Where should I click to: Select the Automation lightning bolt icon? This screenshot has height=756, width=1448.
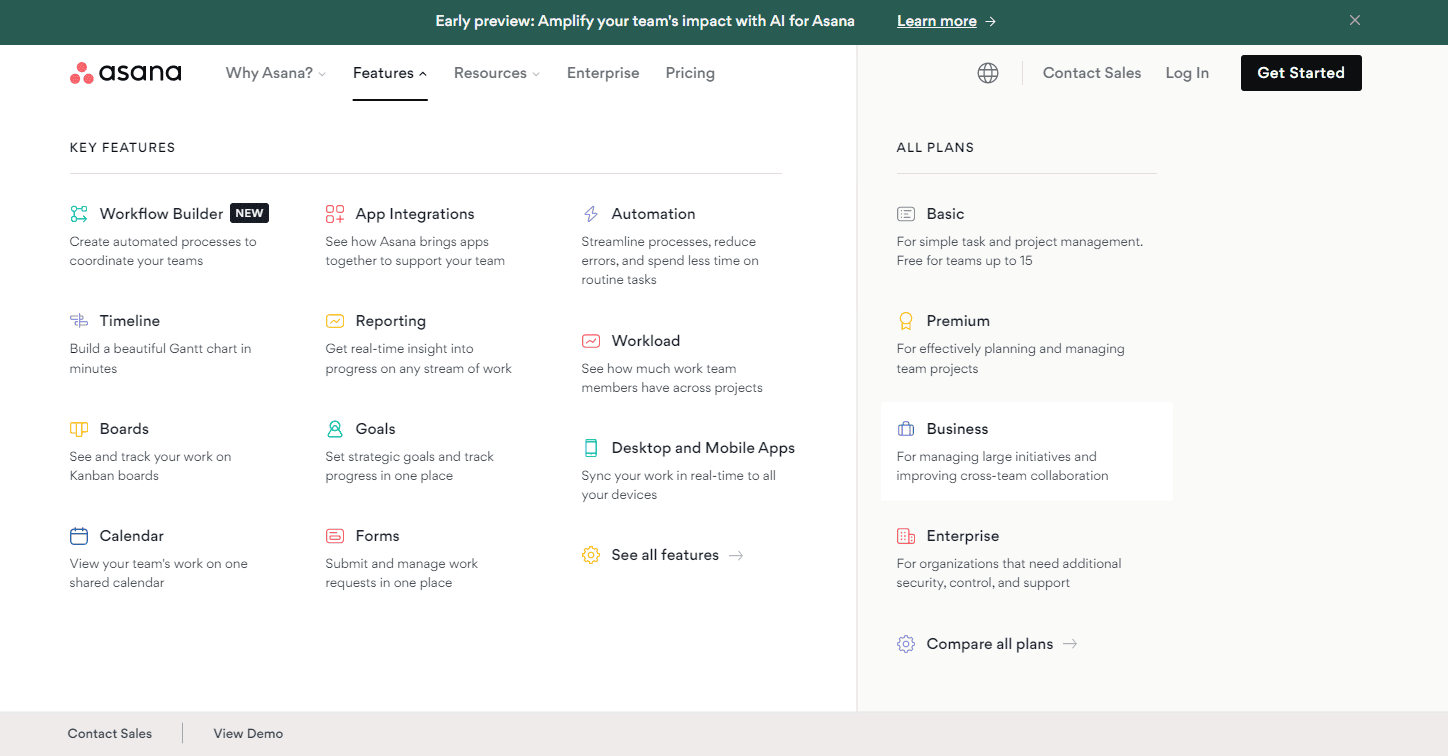pos(591,214)
